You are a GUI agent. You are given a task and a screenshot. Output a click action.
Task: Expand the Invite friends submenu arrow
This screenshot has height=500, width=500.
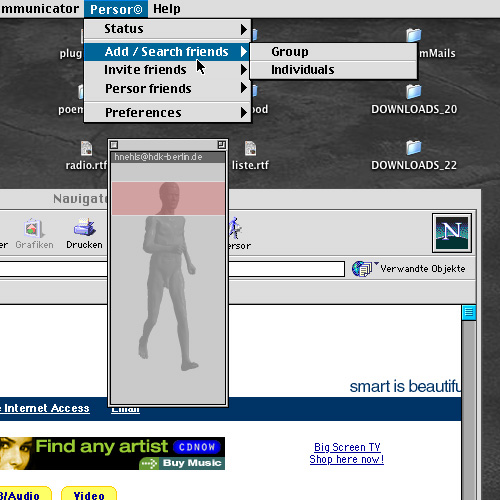[x=244, y=70]
